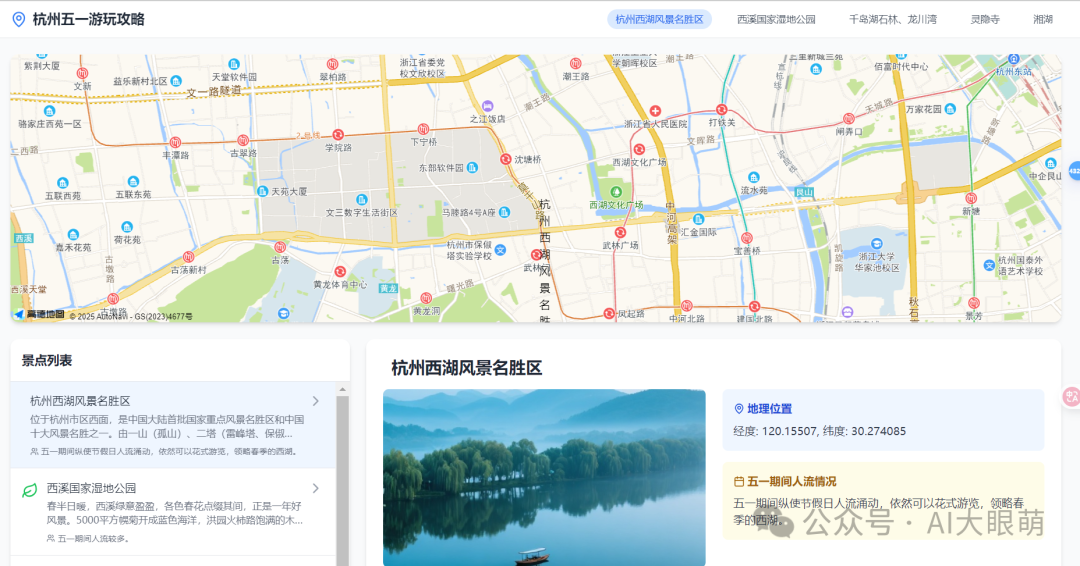Click the 高德地图 logo on the map
Viewport: 1080px width, 566px height.
pos(39,315)
